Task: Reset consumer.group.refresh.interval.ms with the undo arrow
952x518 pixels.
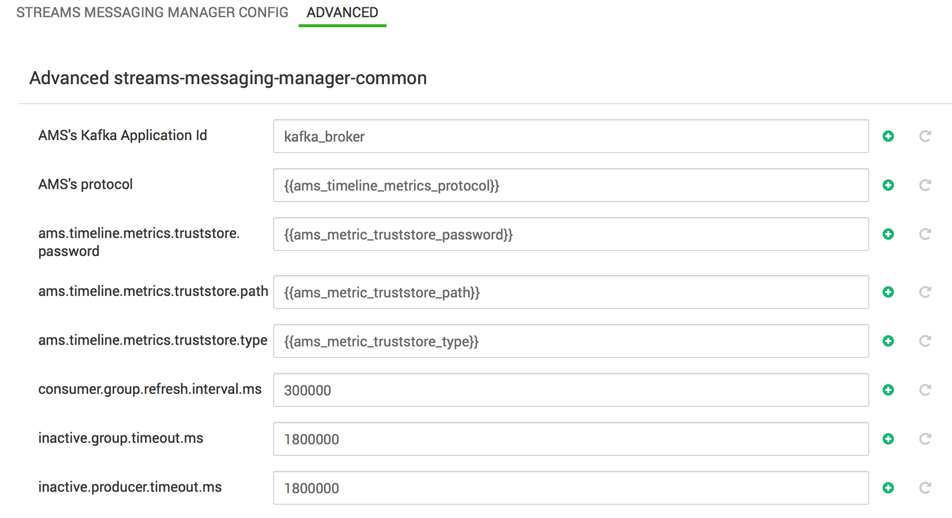Action: pos(925,390)
